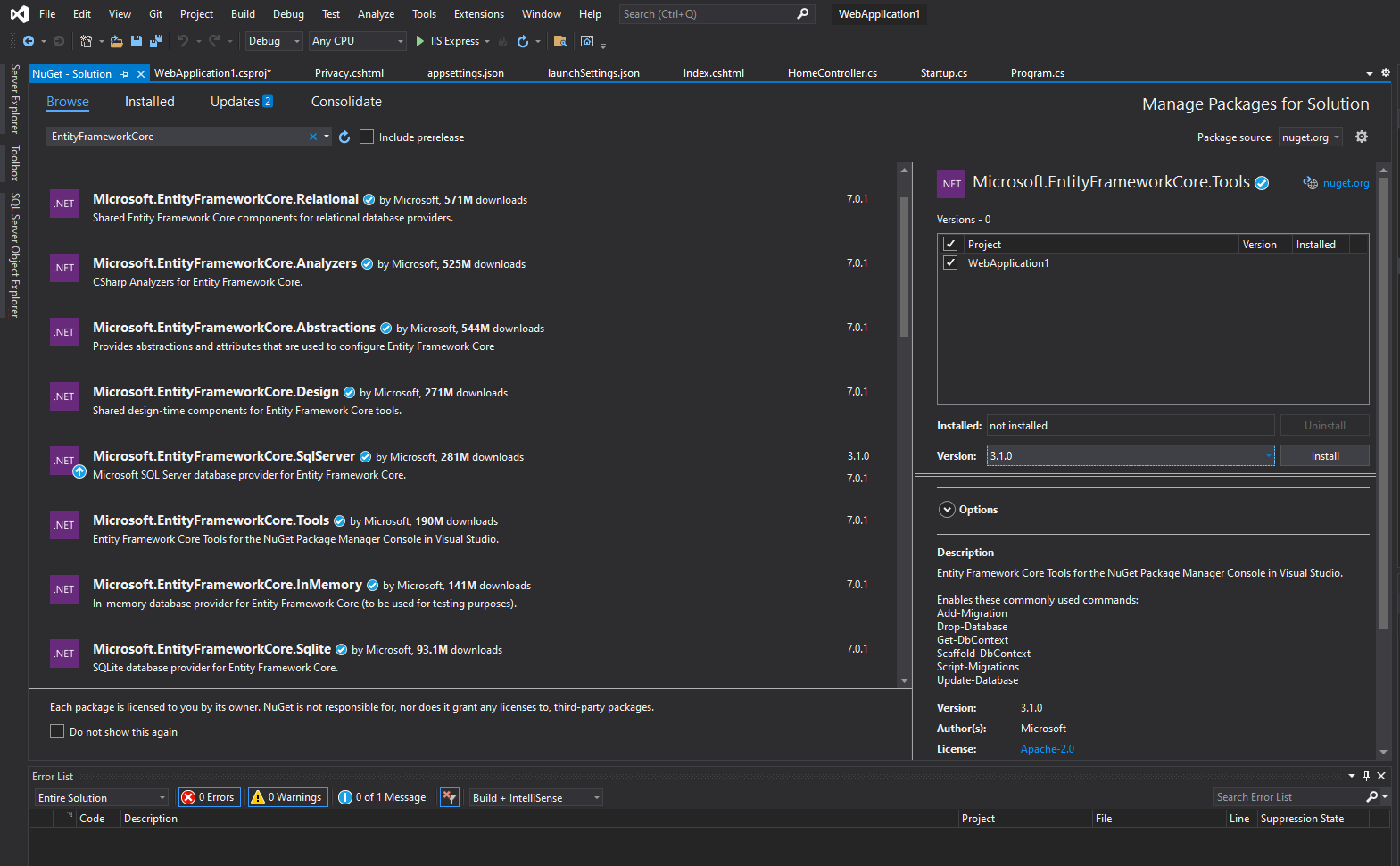Open the Server Explorer side tab

coord(14,99)
